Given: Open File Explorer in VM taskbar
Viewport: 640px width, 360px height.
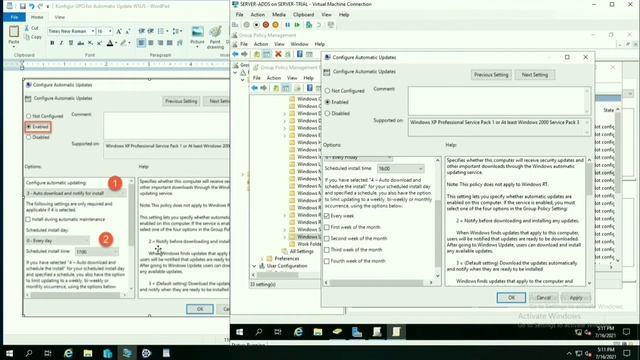Looking at the screenshot, I should pos(318,332).
